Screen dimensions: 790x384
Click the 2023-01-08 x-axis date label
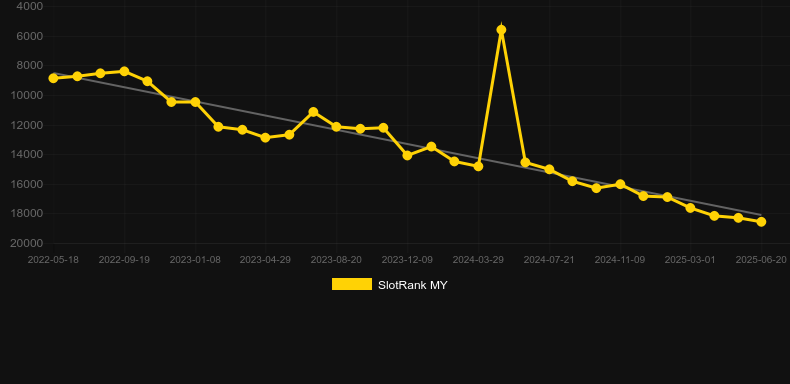pyautogui.click(x=195, y=260)
